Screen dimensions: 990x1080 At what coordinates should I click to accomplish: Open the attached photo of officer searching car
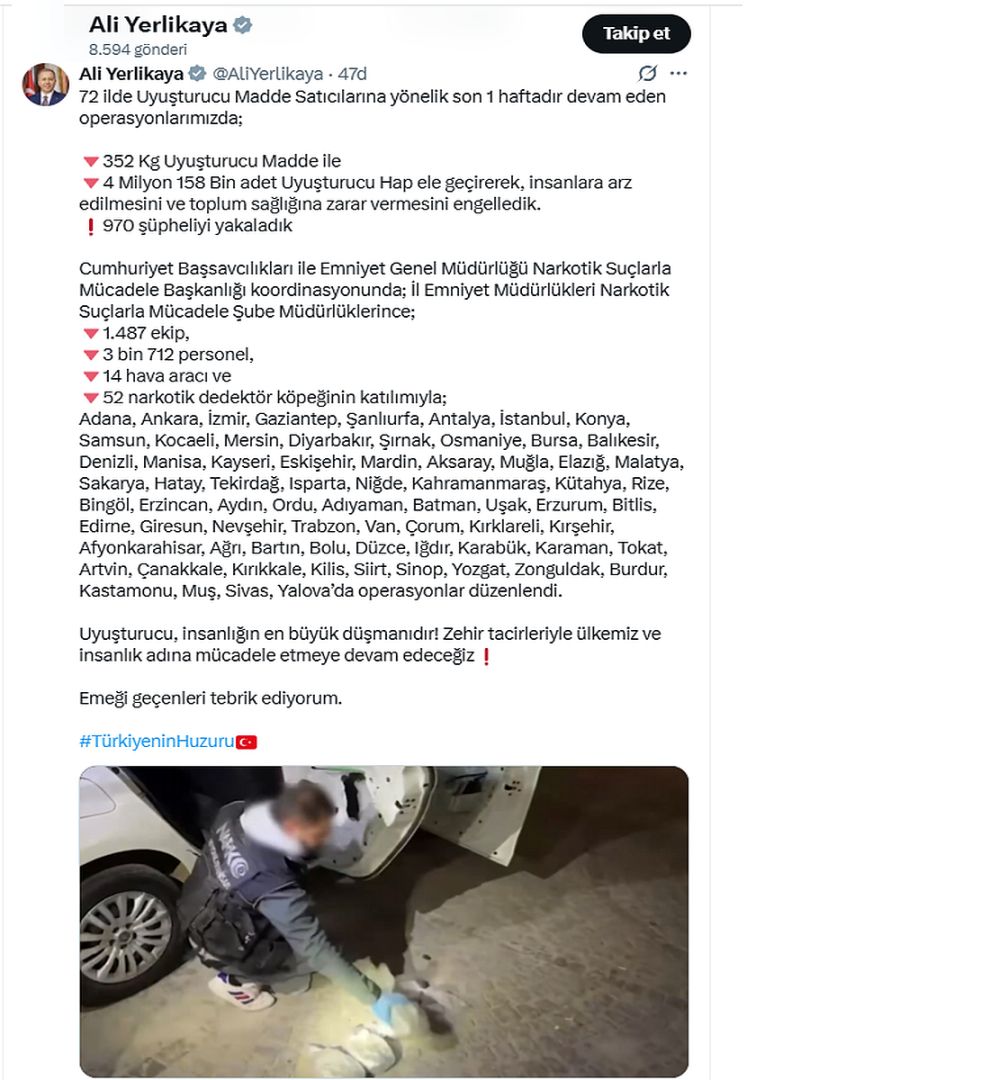point(384,921)
